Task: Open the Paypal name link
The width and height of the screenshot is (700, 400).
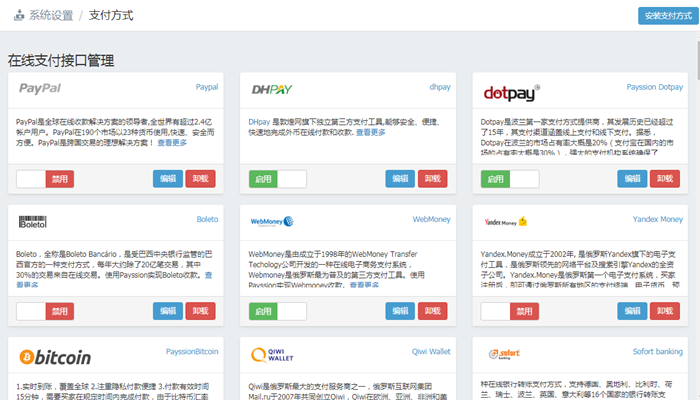Action: coord(207,87)
